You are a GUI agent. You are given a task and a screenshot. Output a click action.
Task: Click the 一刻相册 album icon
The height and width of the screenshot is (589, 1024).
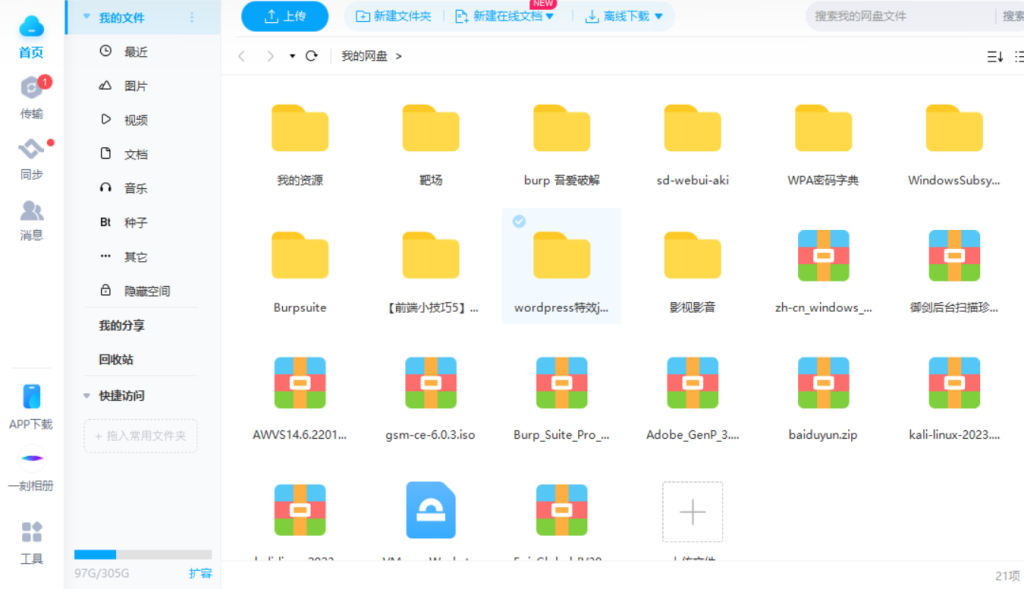(31, 460)
